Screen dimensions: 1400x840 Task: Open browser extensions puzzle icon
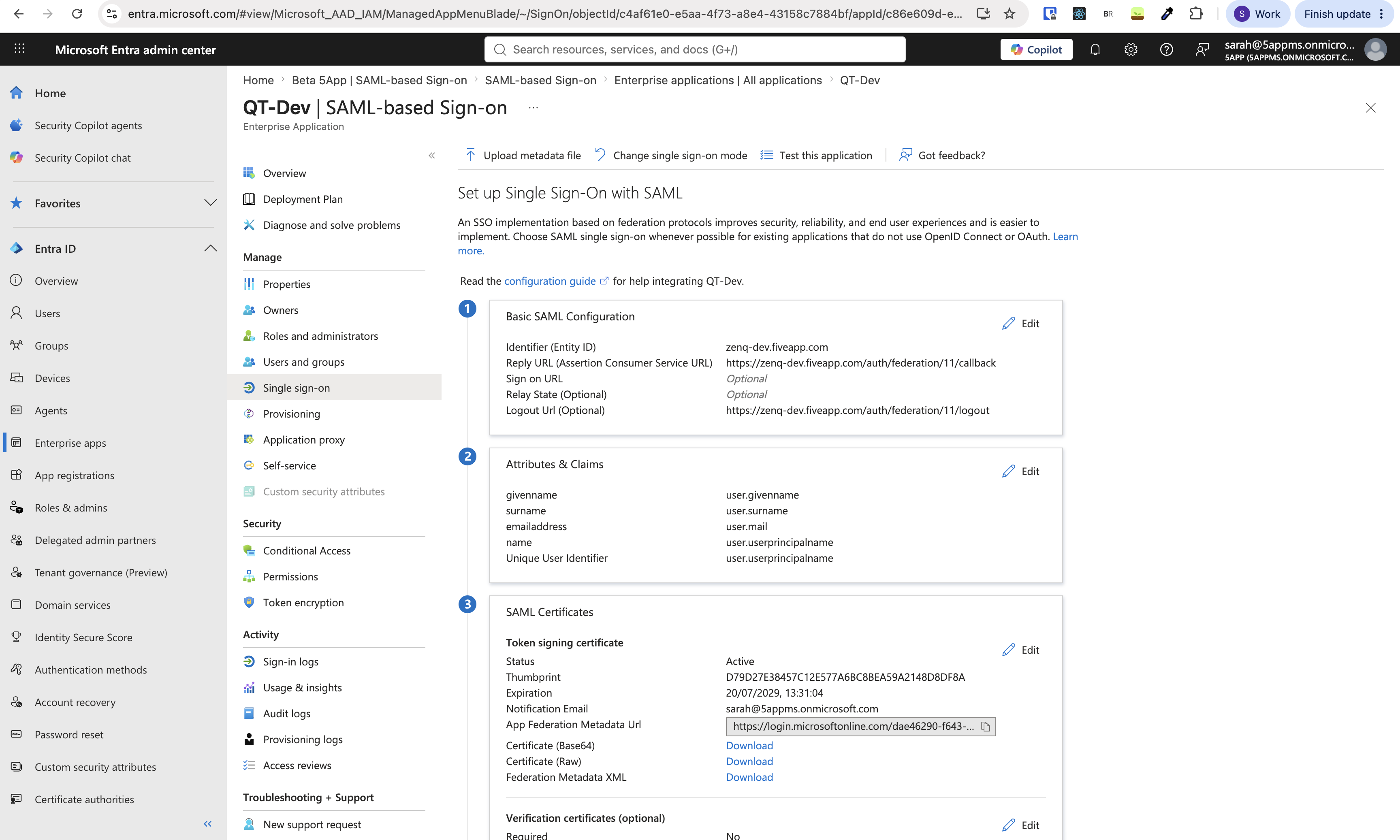pyautogui.click(x=1196, y=14)
